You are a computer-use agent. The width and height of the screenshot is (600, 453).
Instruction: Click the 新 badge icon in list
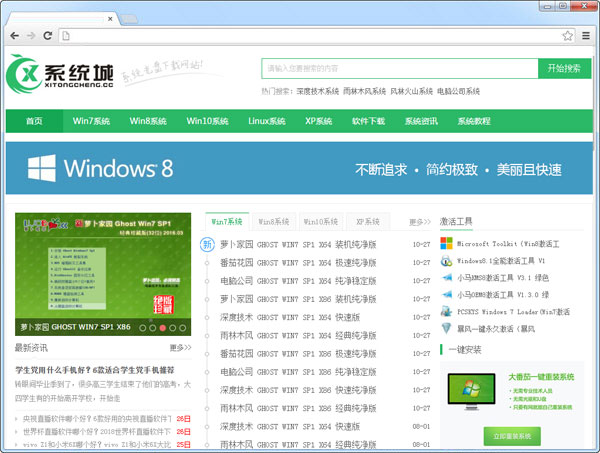tap(207, 244)
